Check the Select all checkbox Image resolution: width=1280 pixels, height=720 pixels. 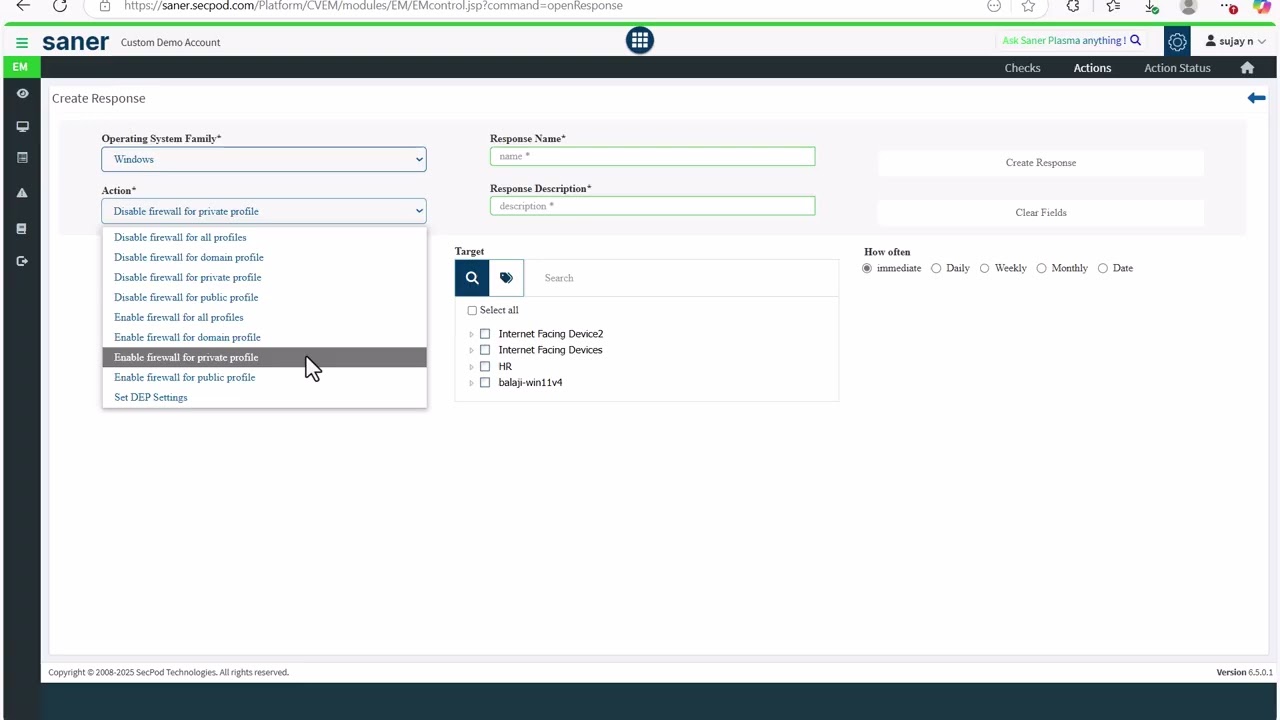point(472,311)
